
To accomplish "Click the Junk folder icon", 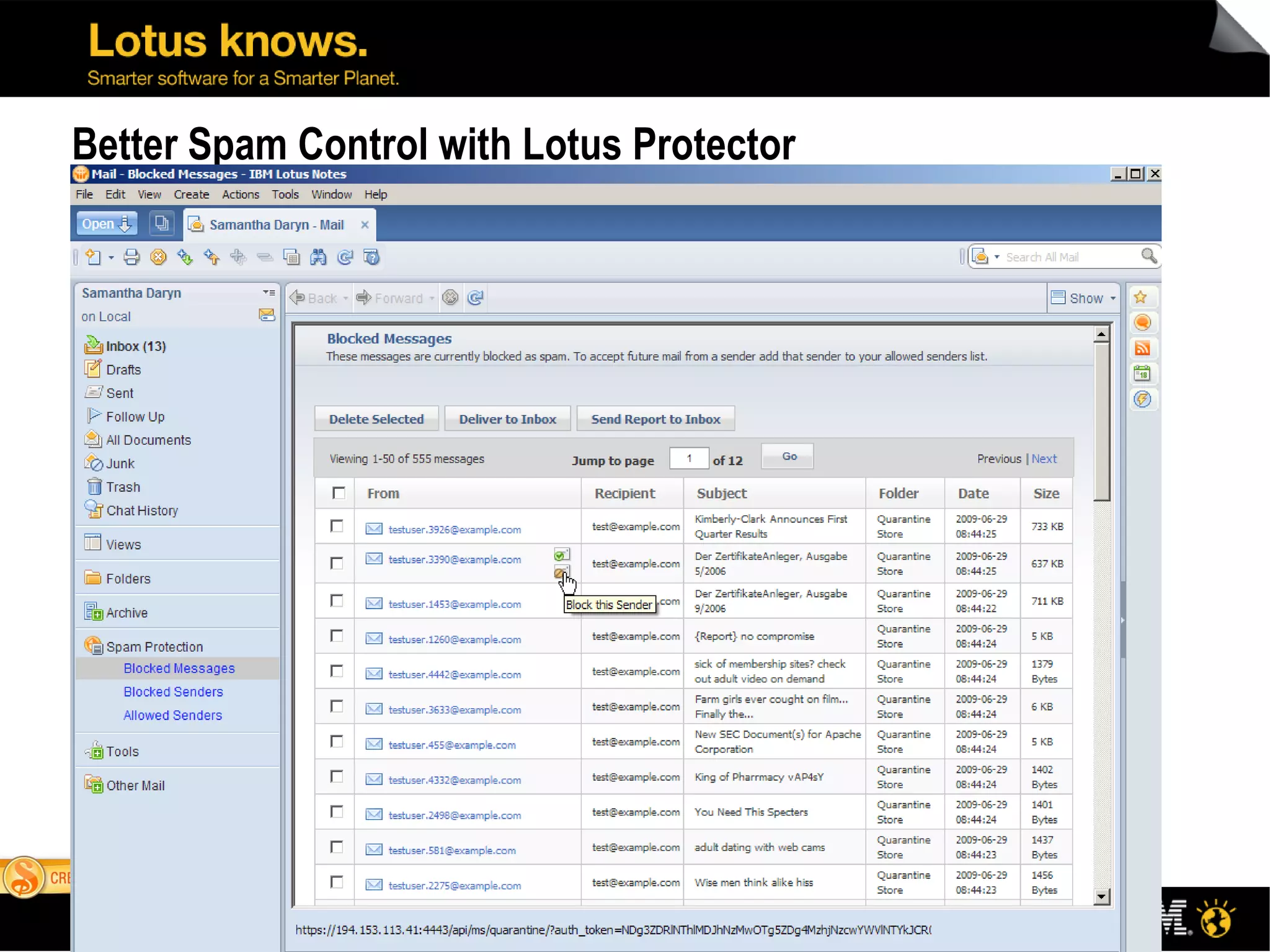I will pyautogui.click(x=93, y=463).
